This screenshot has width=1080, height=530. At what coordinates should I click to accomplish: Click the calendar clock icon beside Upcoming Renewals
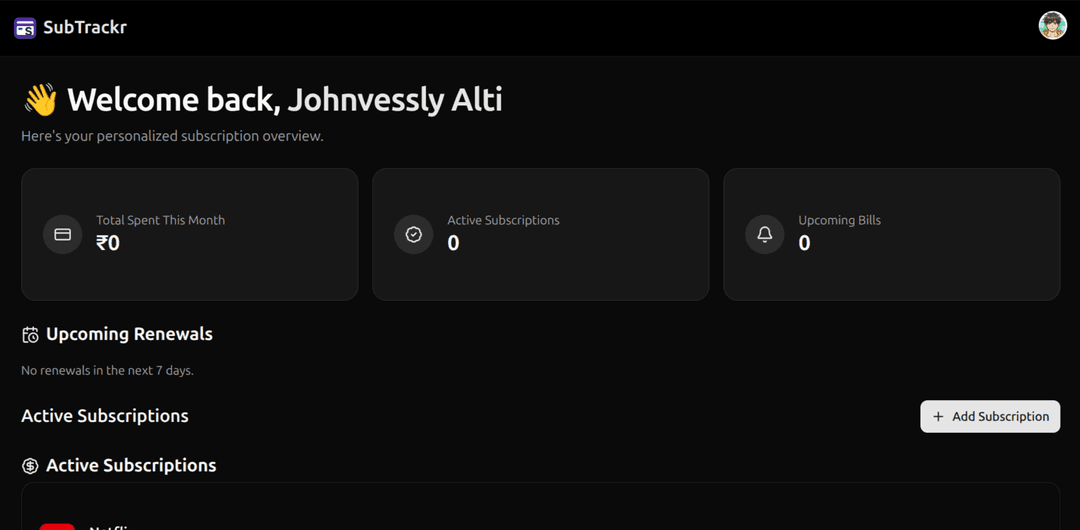click(30, 335)
